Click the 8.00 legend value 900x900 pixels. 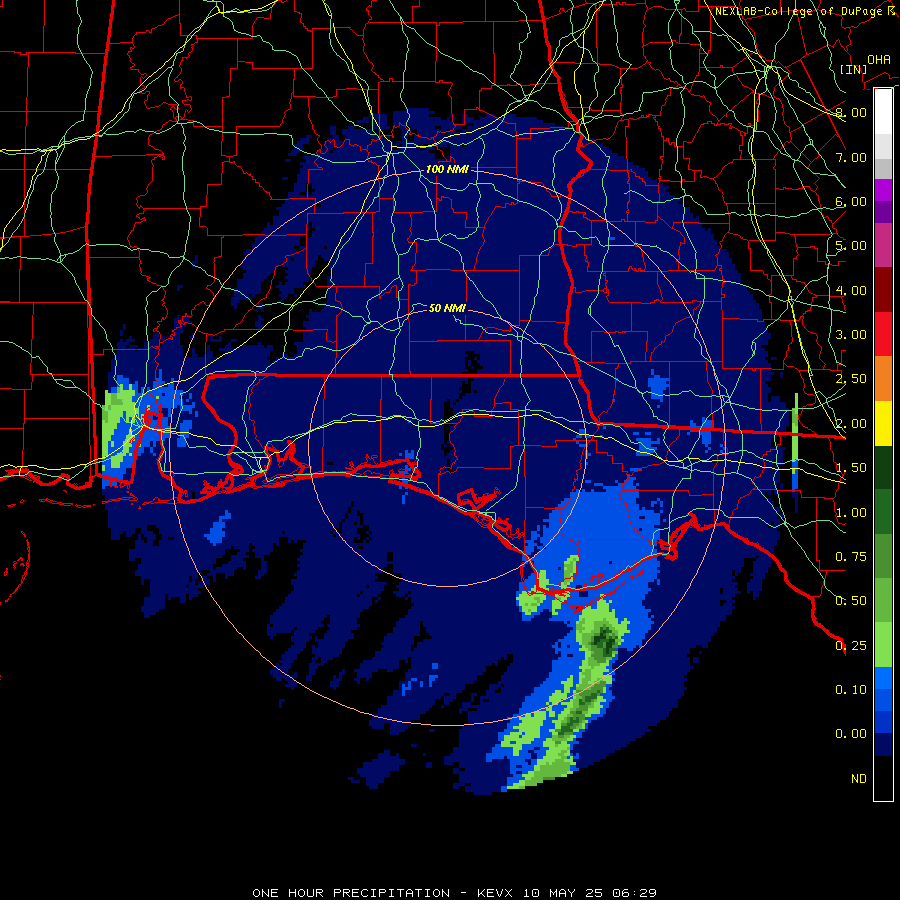[851, 112]
